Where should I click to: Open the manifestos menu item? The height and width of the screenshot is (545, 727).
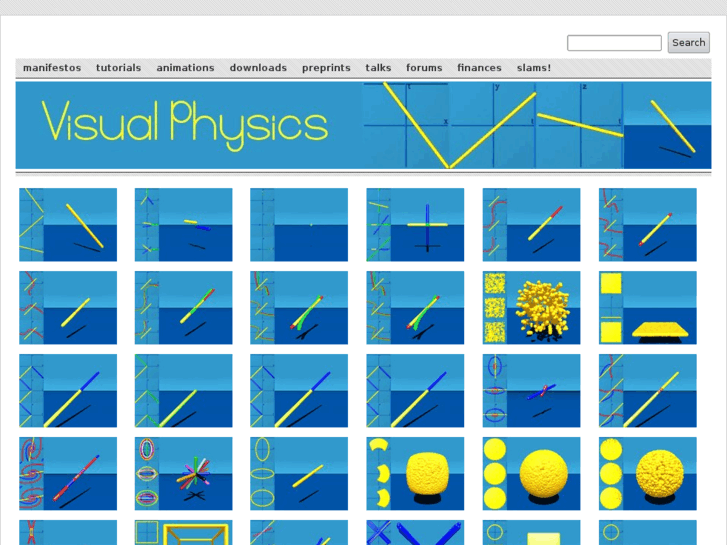(x=52, y=68)
